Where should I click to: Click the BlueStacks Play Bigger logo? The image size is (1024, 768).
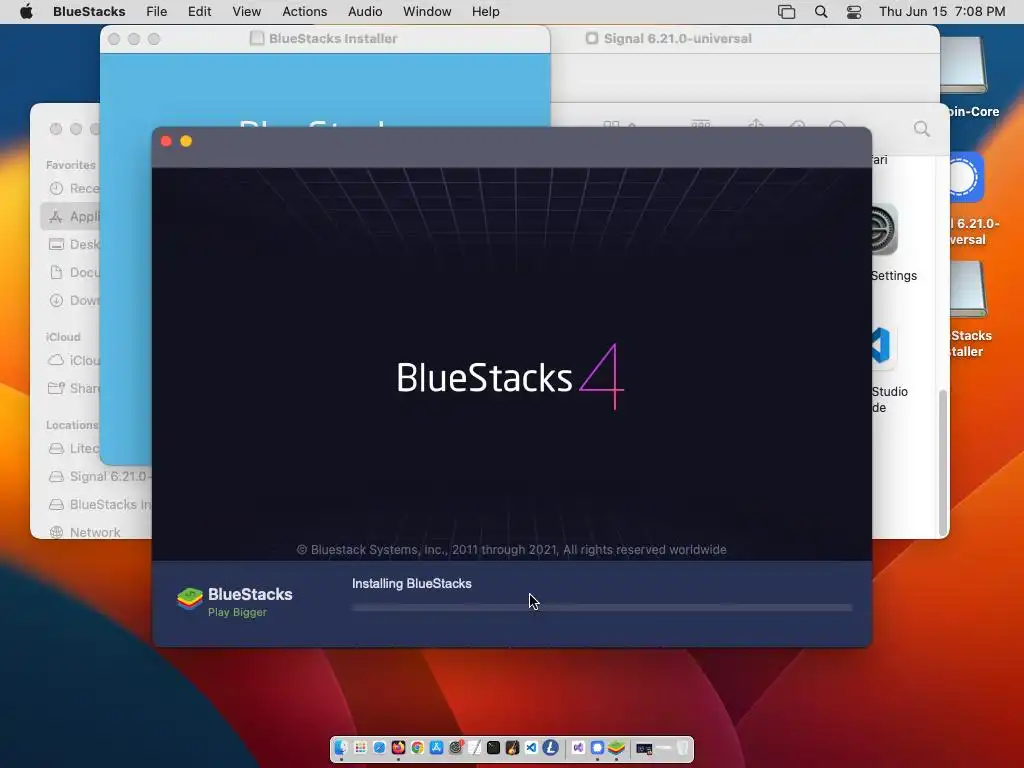[234, 601]
